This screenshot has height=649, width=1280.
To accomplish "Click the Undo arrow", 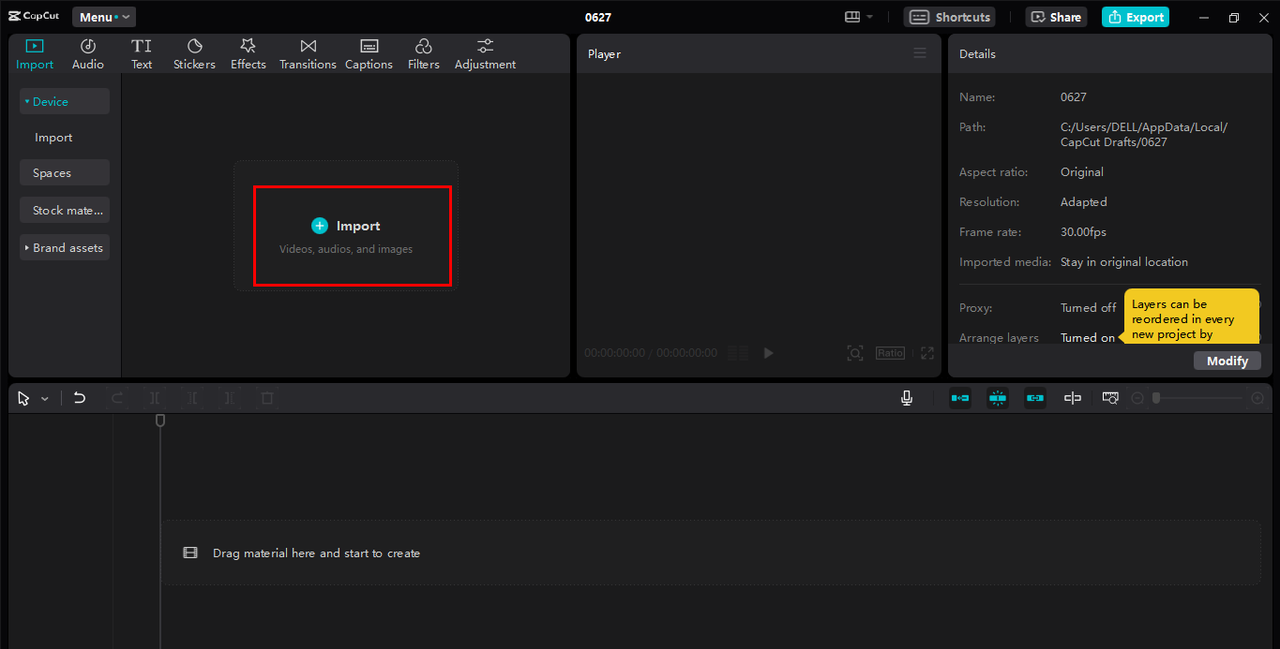I will point(80,398).
